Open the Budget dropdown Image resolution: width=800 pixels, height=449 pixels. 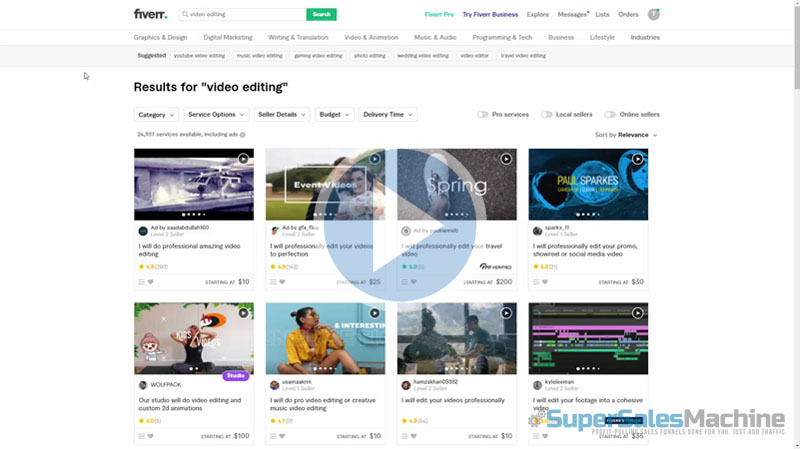pos(334,115)
